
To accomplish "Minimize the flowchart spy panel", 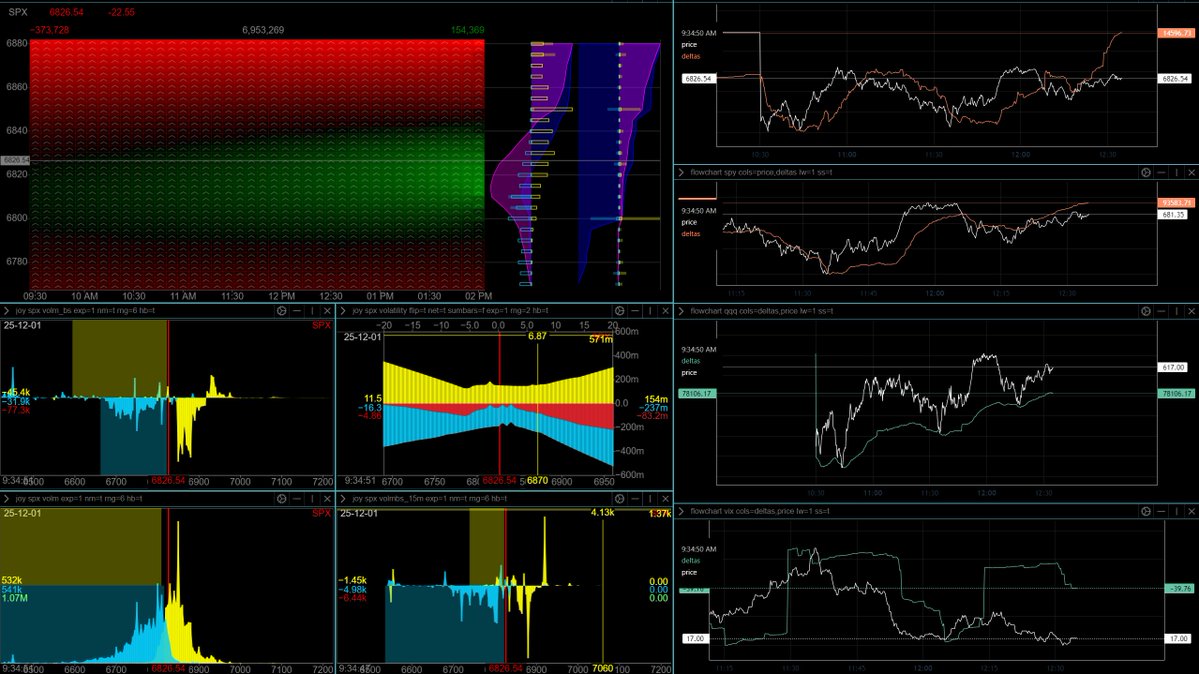I will [1161, 173].
